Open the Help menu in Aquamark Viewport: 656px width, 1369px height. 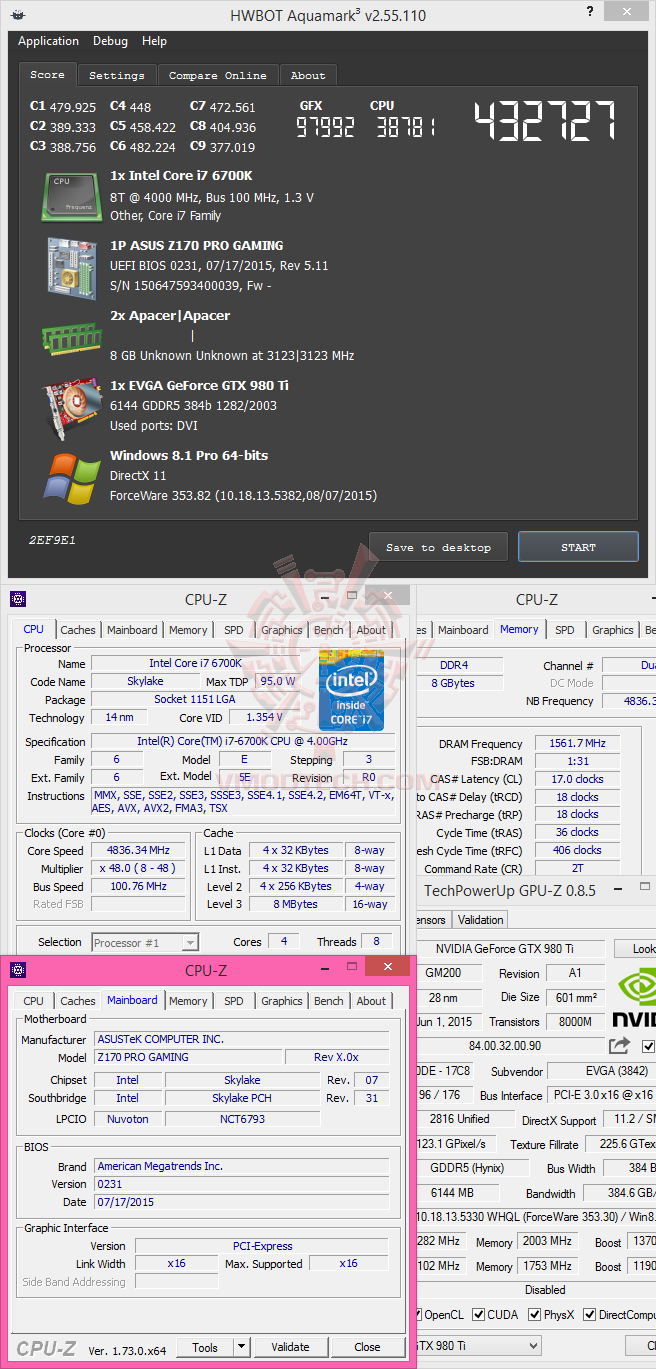click(x=154, y=41)
